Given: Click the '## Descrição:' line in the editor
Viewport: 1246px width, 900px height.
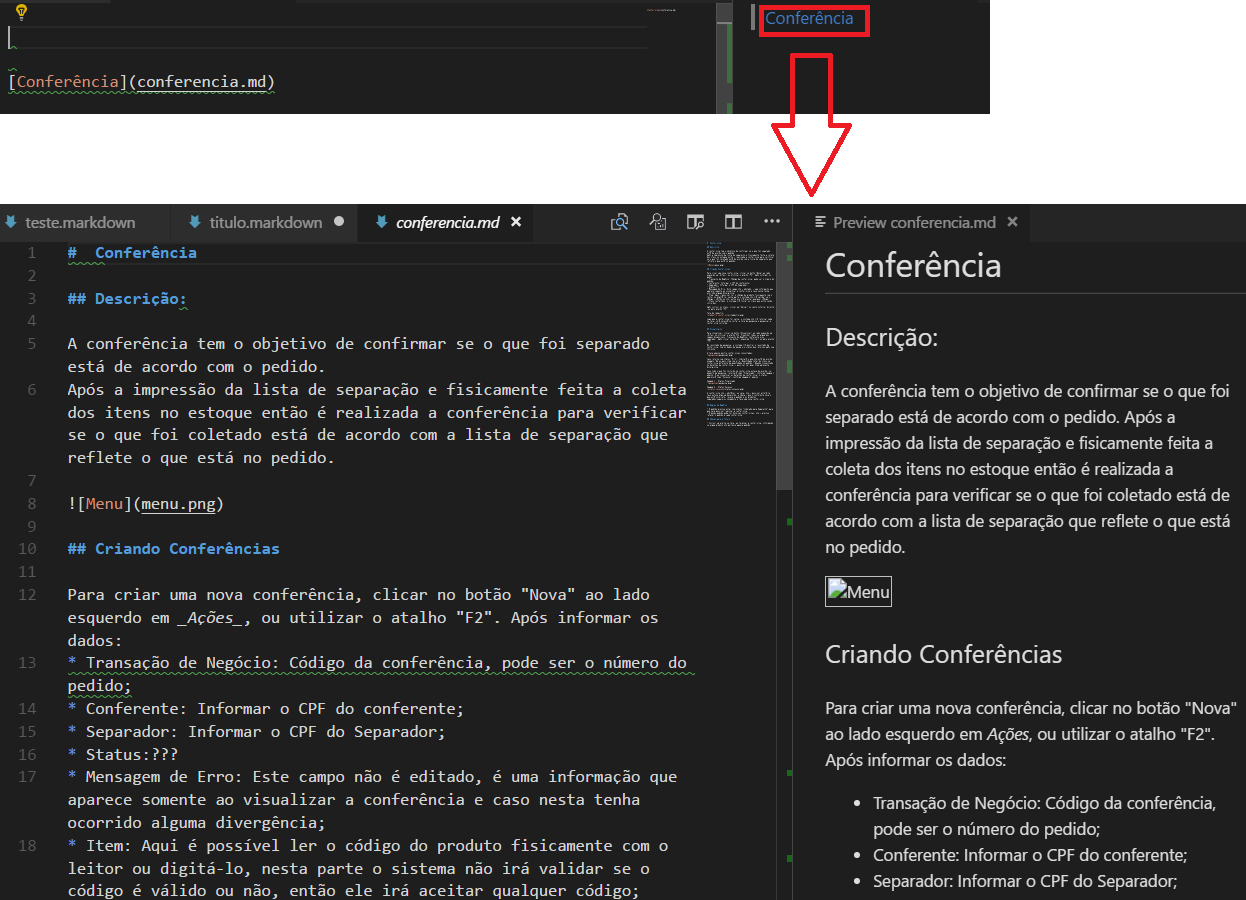Looking at the screenshot, I should (x=127, y=298).
